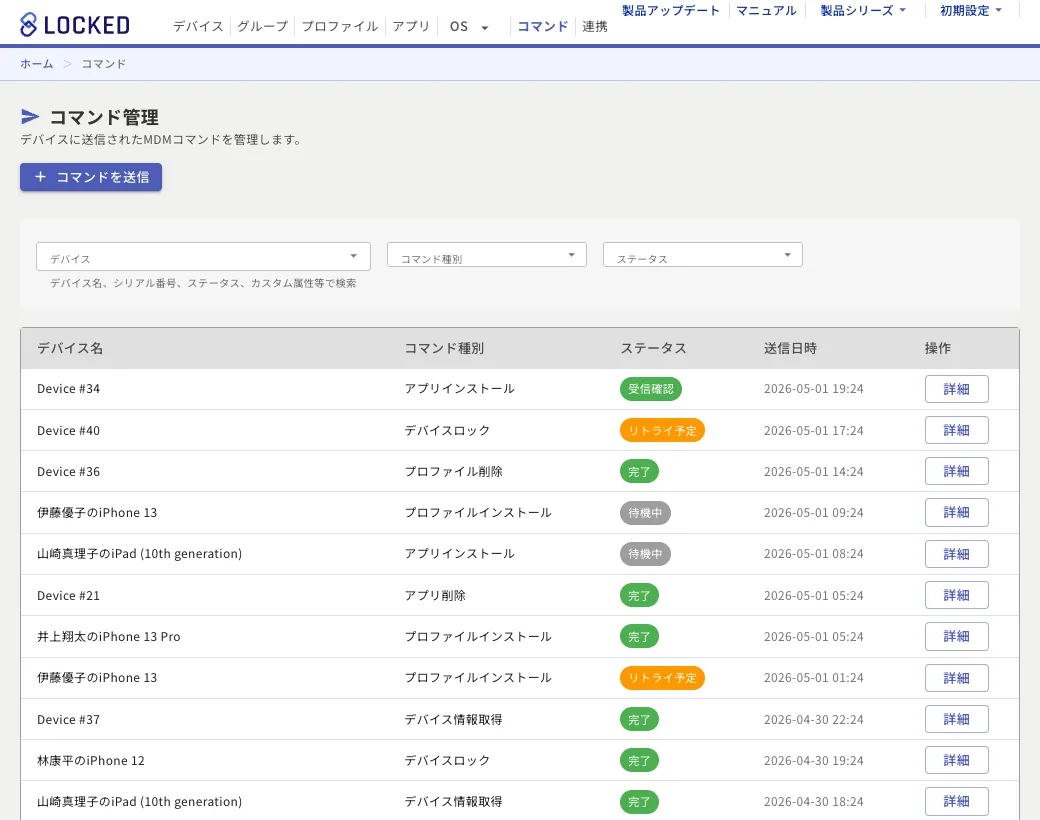Select the コマンド nav tab
Viewport: 1040px width, 820px height.
coord(543,27)
